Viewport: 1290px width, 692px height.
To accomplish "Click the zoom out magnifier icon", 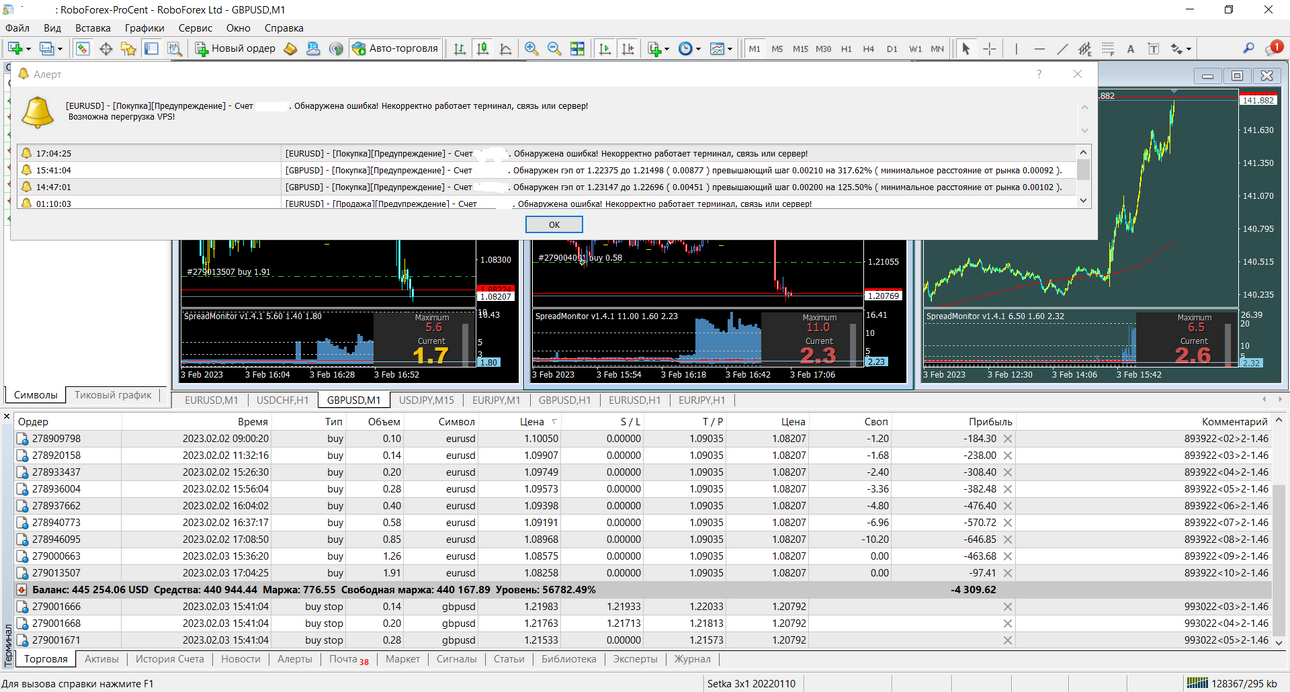I will click(x=554, y=48).
